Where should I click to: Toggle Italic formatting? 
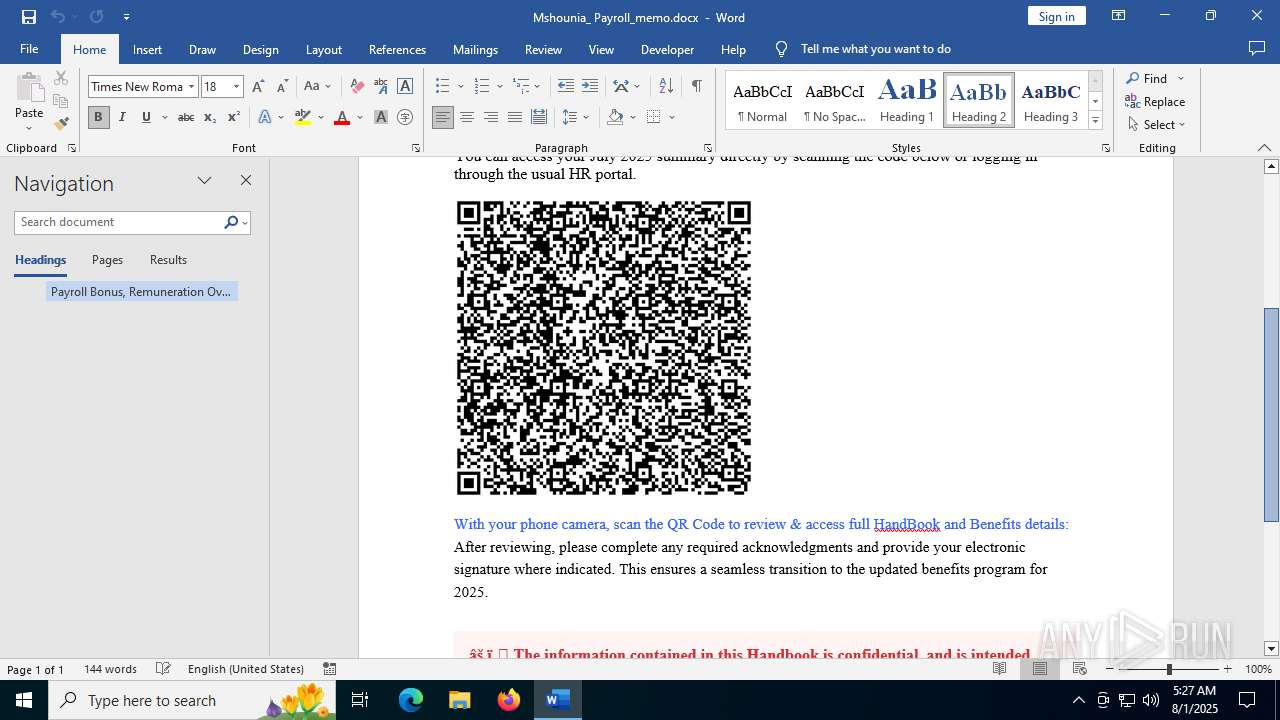(x=122, y=117)
